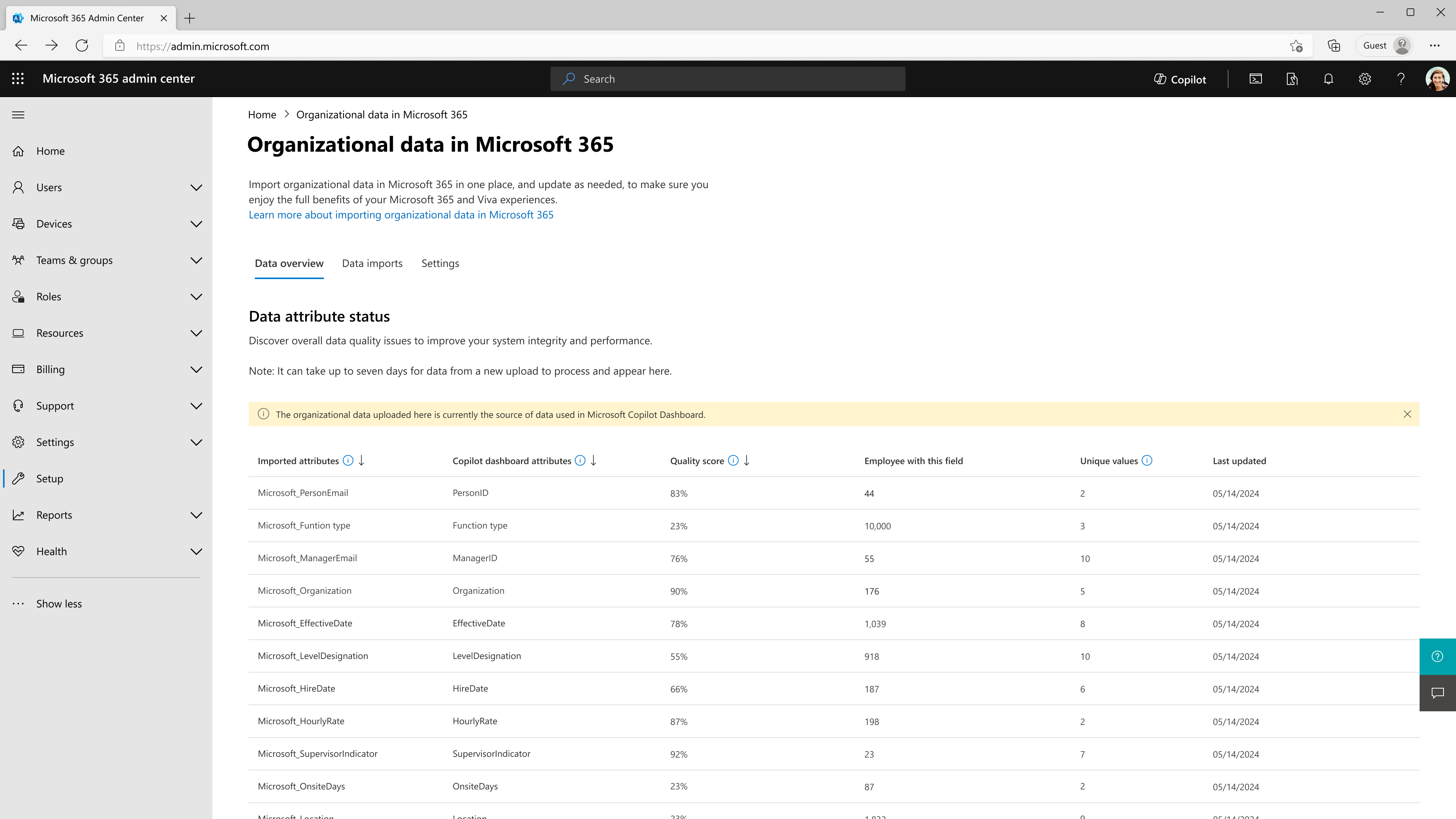
Task: Dismiss the yellow Copilot Dashboard banner
Action: [x=1407, y=414]
